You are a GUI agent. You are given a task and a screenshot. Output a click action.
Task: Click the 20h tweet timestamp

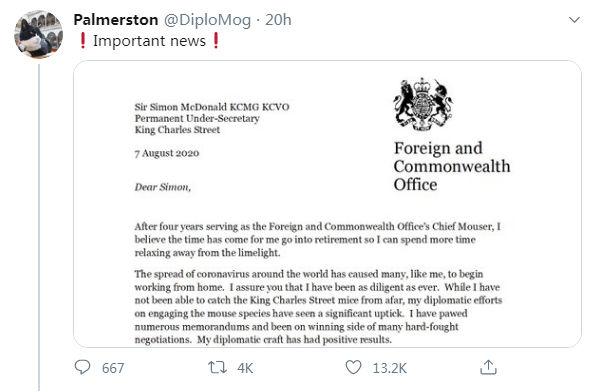pos(278,20)
